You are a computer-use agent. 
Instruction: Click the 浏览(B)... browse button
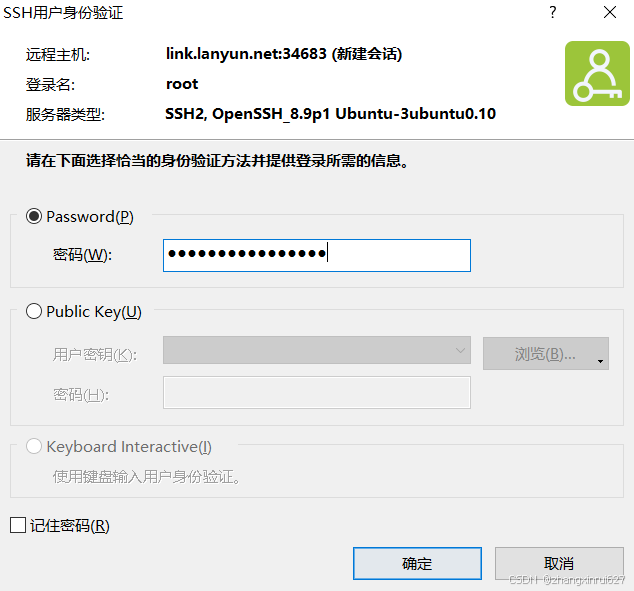coord(546,354)
